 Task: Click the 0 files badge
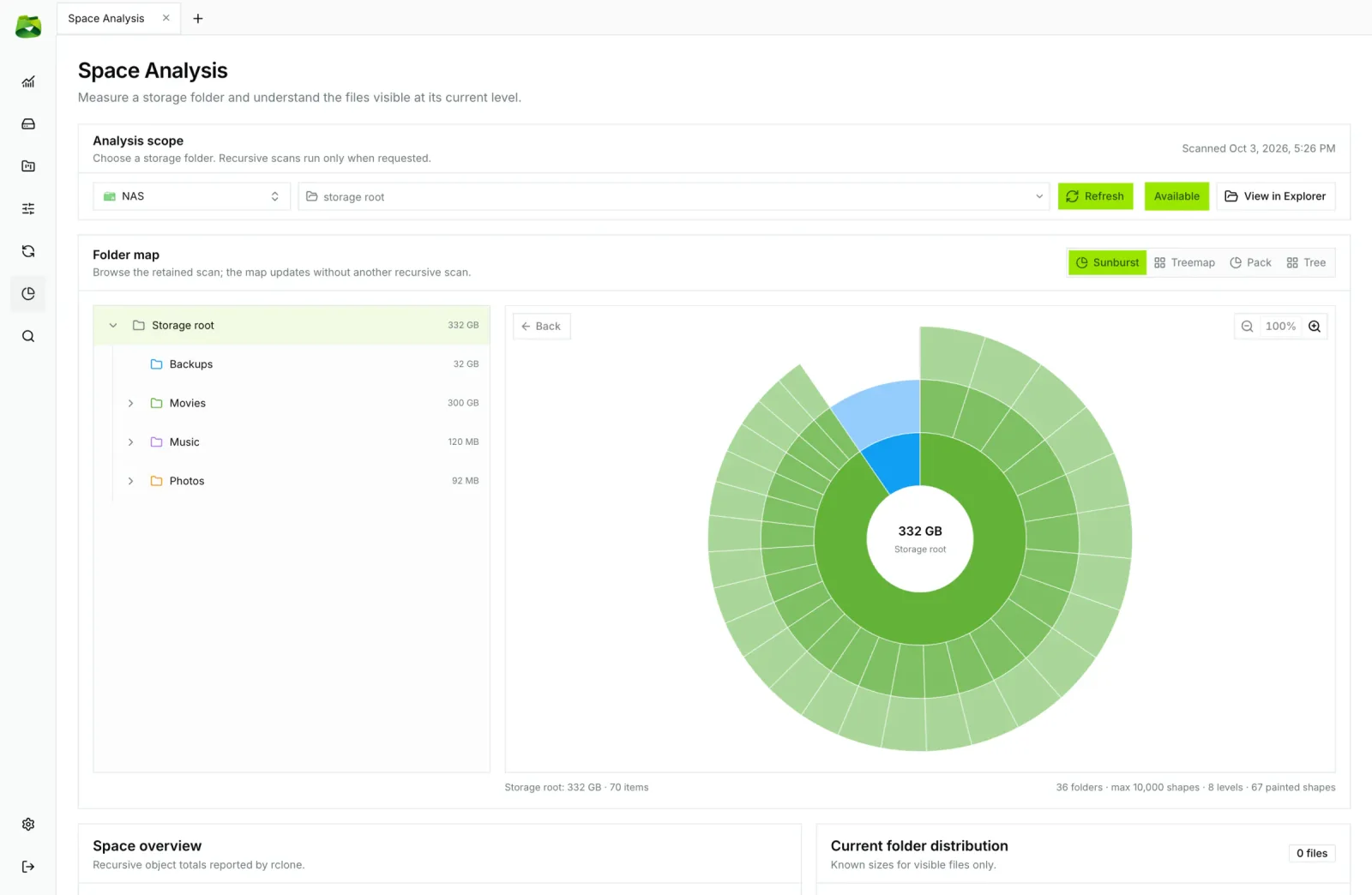tap(1311, 853)
